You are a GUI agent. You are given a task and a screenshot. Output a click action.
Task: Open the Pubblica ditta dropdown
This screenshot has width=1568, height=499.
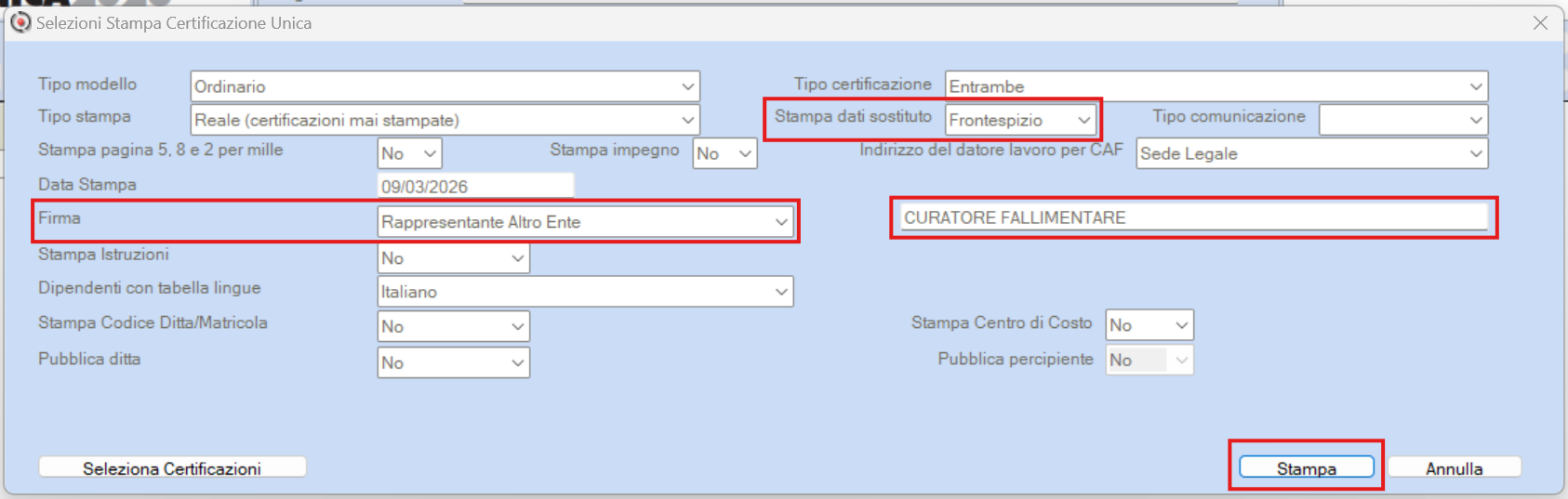click(454, 362)
